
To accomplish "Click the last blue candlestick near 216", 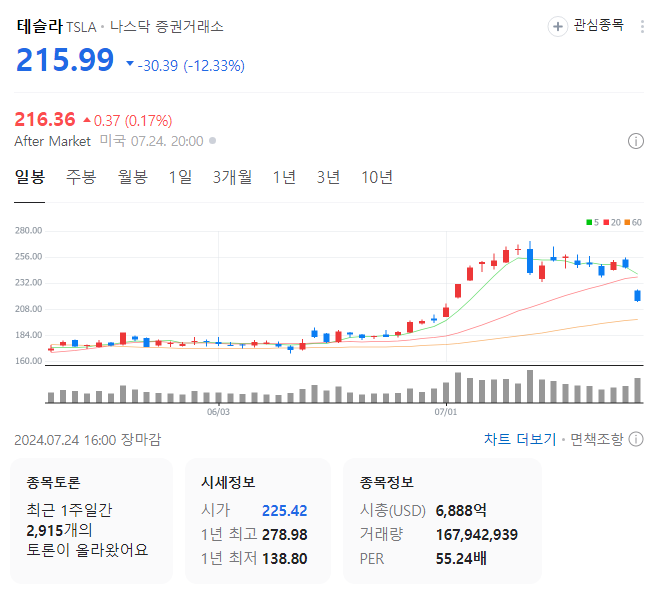I will (637, 295).
